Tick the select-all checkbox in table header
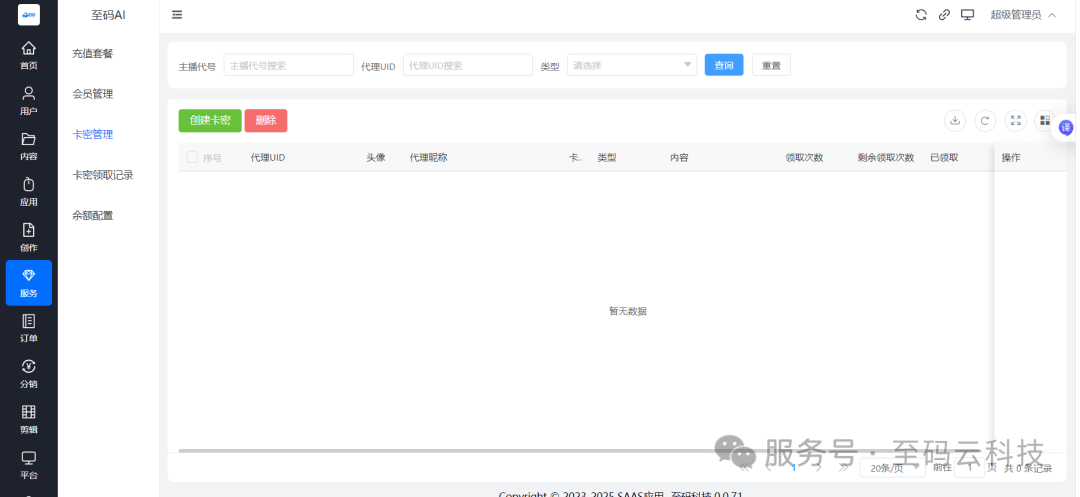Image resolution: width=1080 pixels, height=497 pixels. [192, 157]
